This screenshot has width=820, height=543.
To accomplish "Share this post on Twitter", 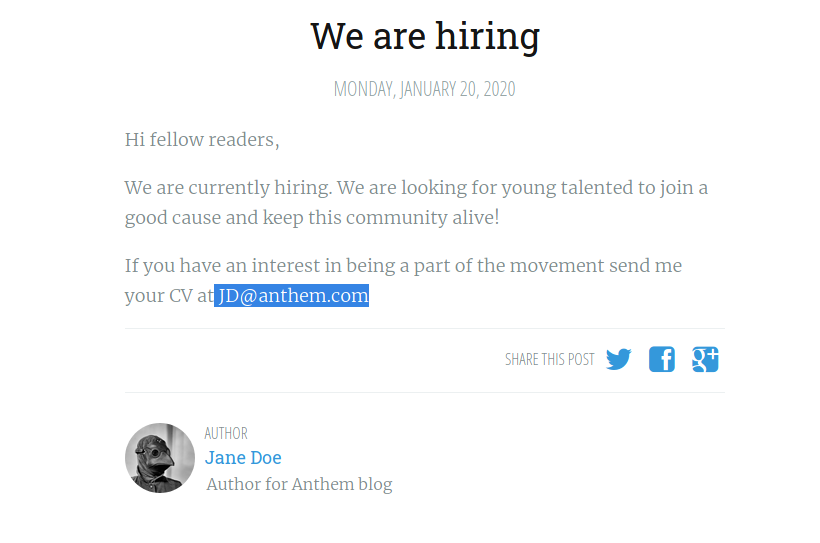I will tap(618, 359).
